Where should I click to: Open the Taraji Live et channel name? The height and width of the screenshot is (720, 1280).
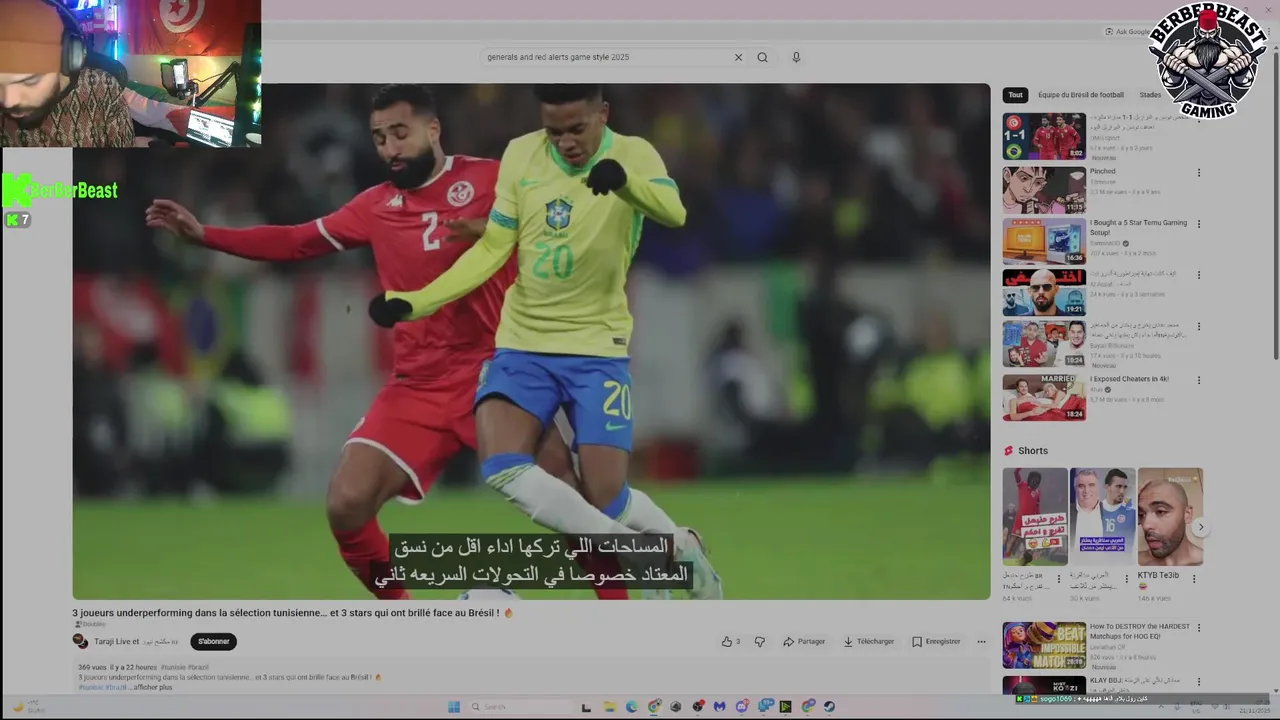[116, 641]
